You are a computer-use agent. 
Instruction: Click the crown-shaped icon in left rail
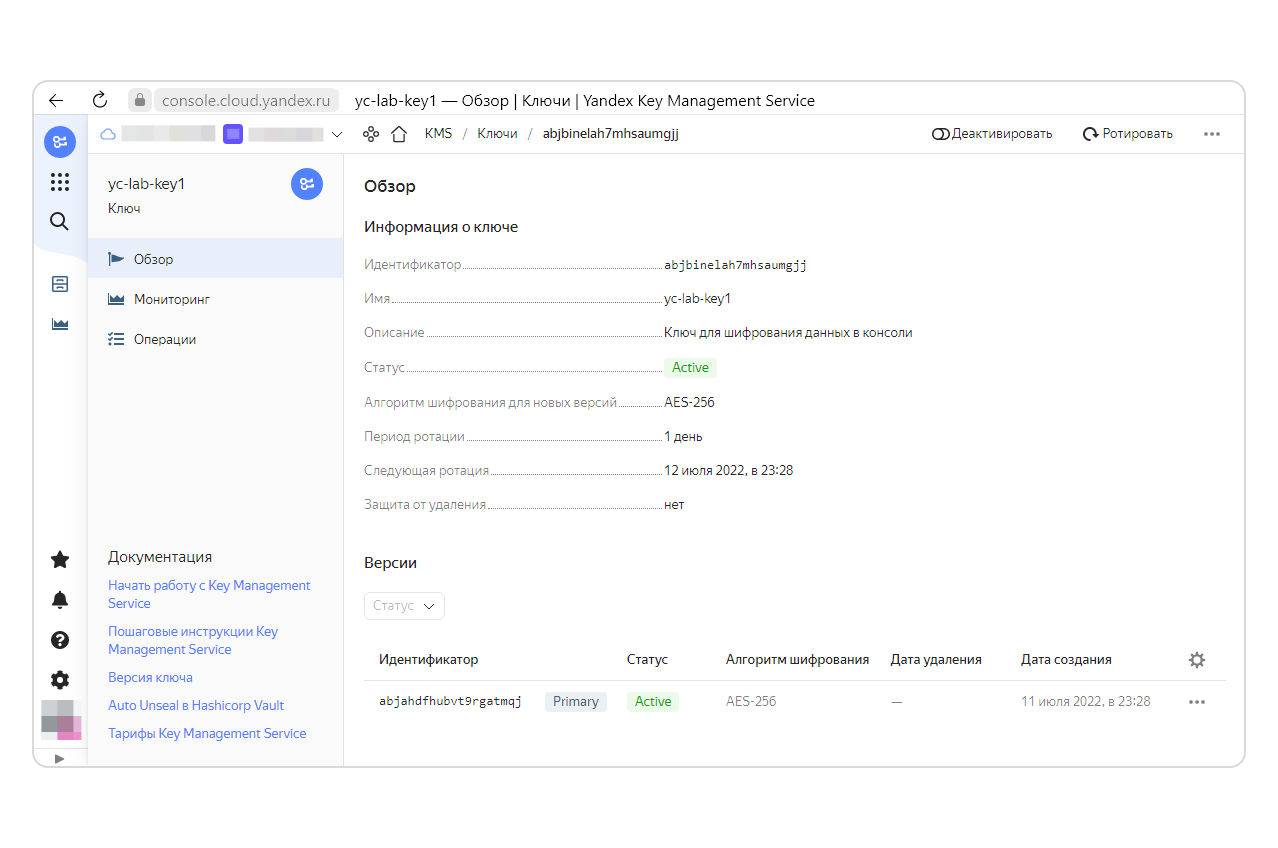(60, 324)
